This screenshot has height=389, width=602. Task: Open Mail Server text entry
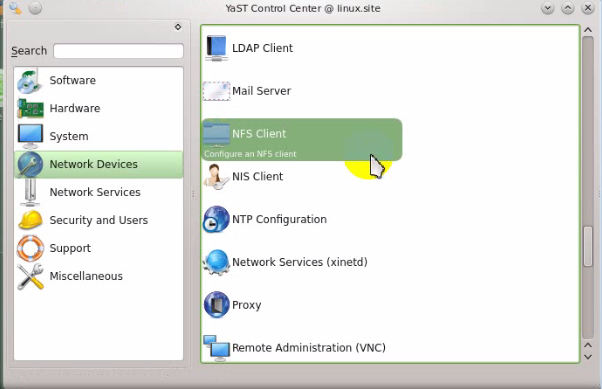tap(261, 91)
